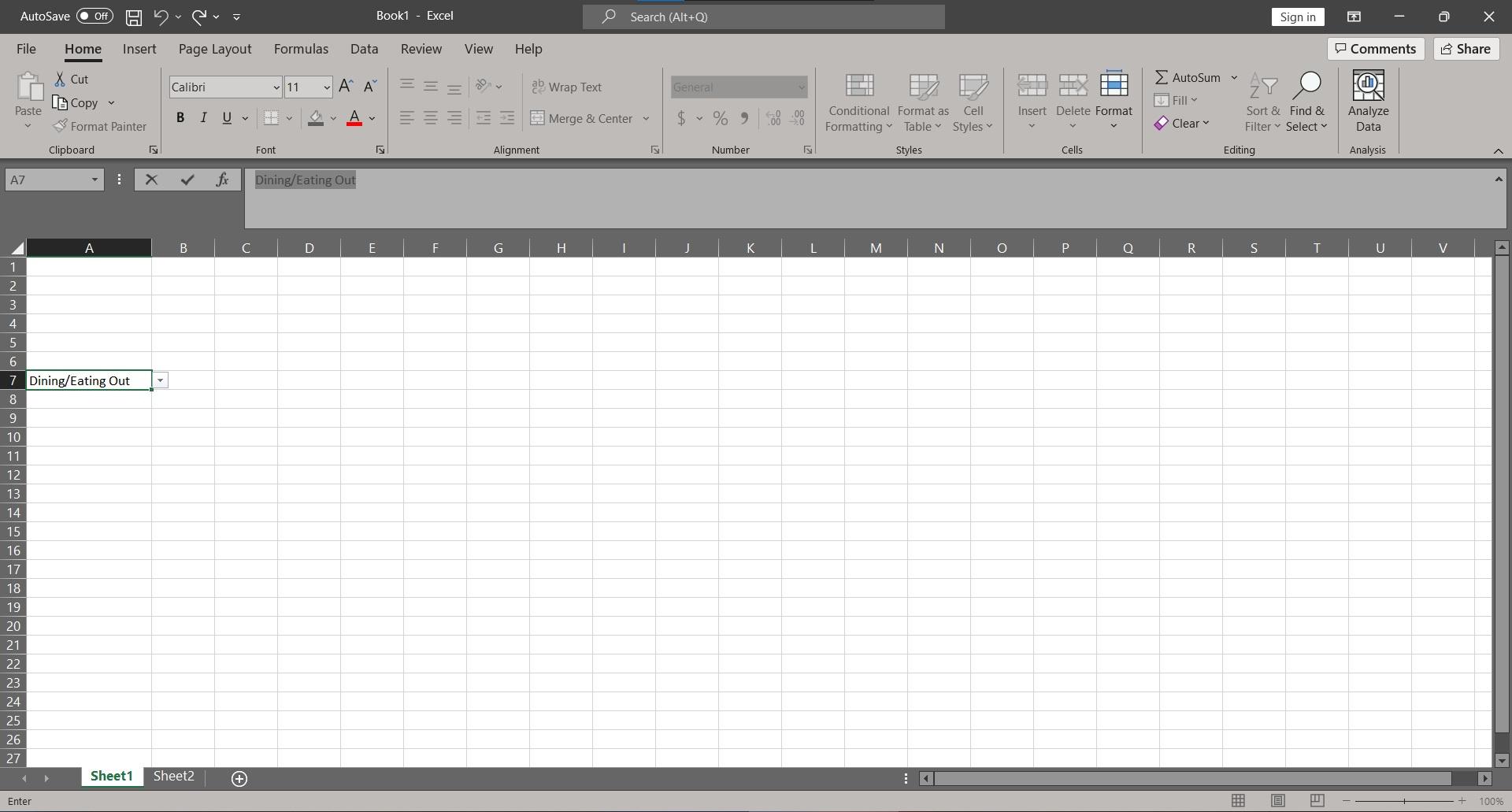The height and width of the screenshot is (812, 1512).
Task: Click the Decrease Indent icon
Action: coord(484,118)
